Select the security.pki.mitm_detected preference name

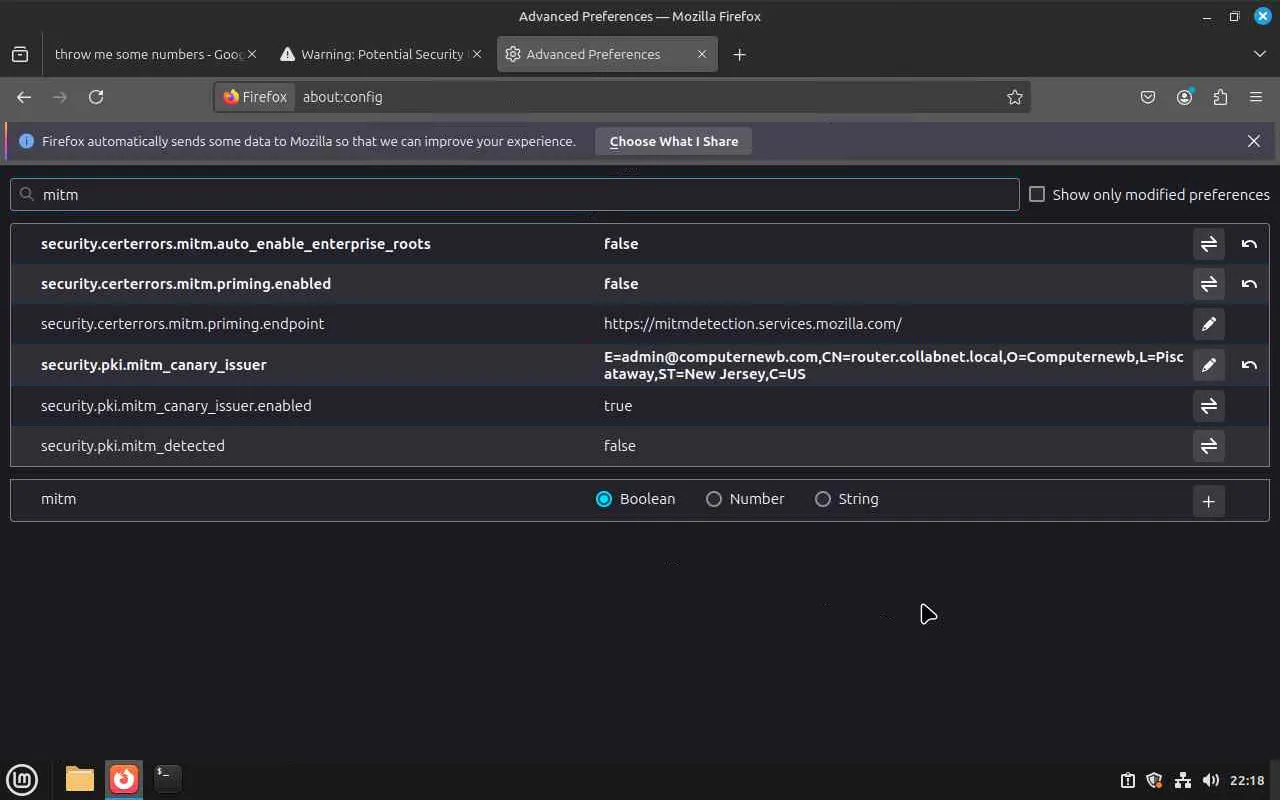coord(133,446)
